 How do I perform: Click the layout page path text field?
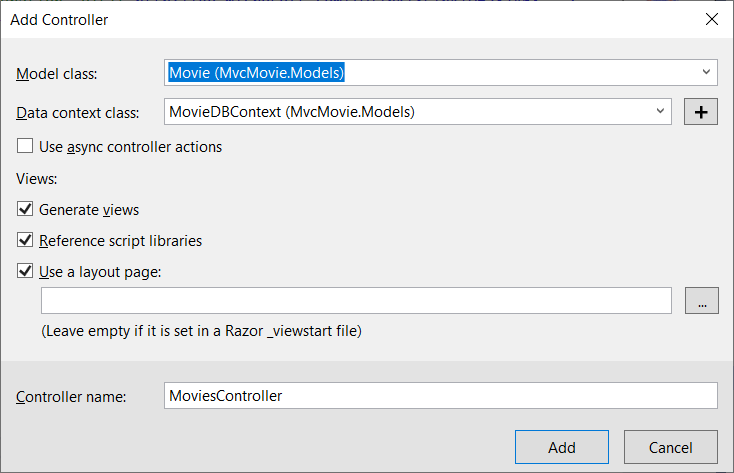pos(356,300)
